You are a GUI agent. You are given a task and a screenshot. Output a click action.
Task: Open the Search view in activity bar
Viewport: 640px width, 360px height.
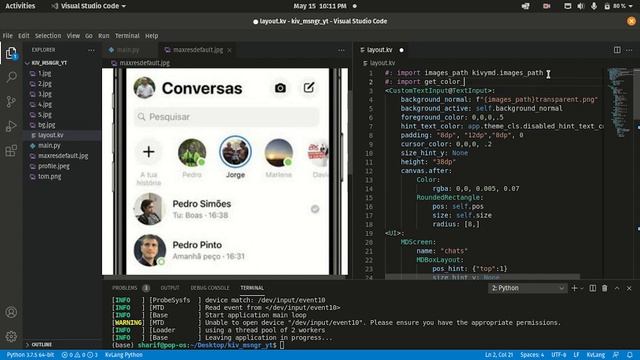[x=11, y=77]
